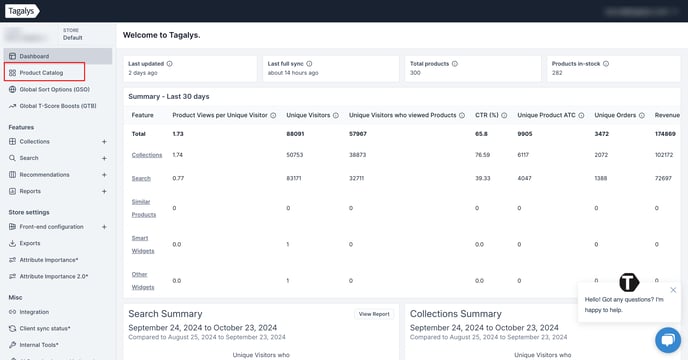Viewport: 688px width, 360px height.
Task: Click the info icon beside Unique Orders
Action: tap(641, 115)
